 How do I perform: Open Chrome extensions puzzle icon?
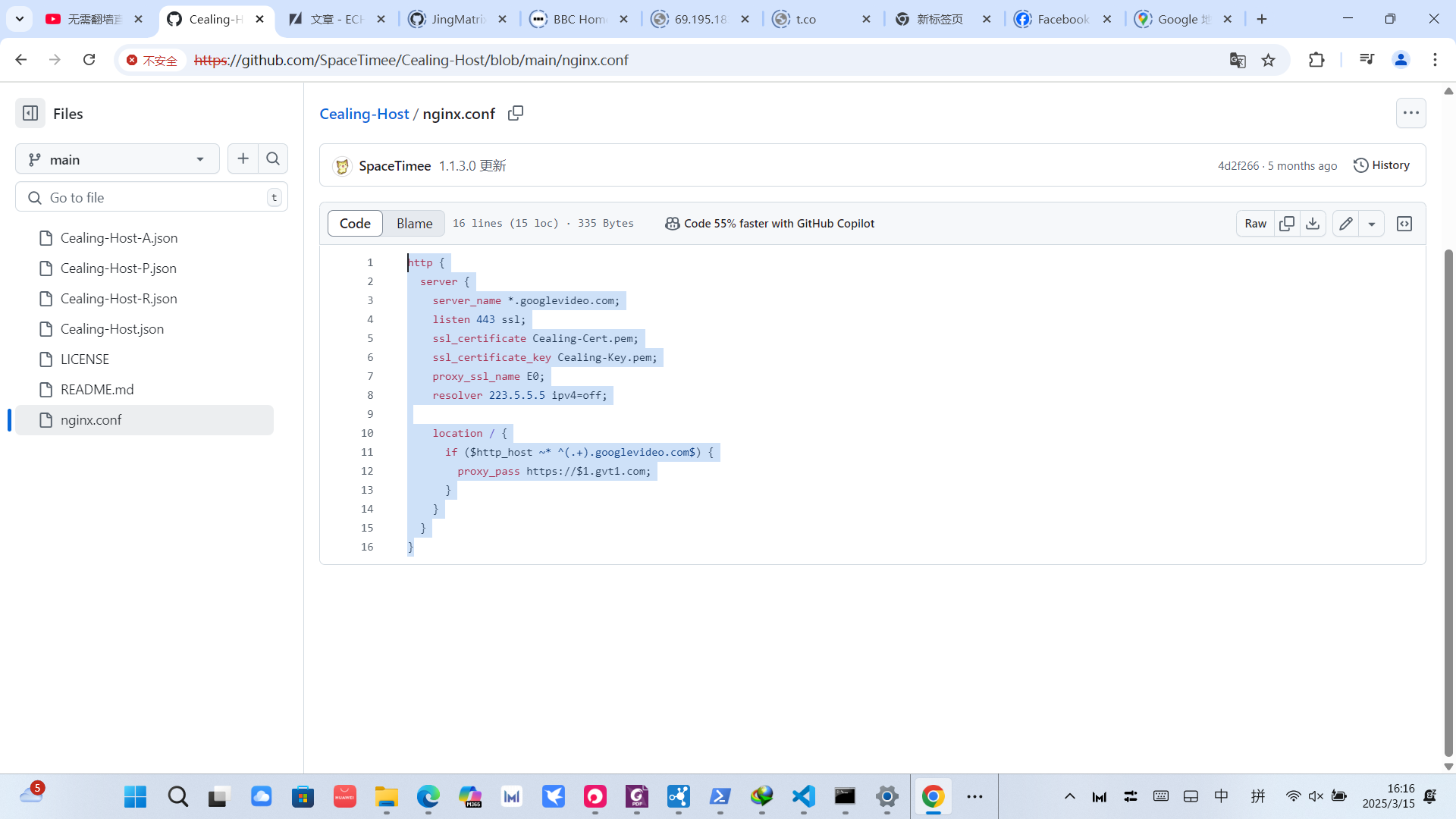tap(1316, 60)
